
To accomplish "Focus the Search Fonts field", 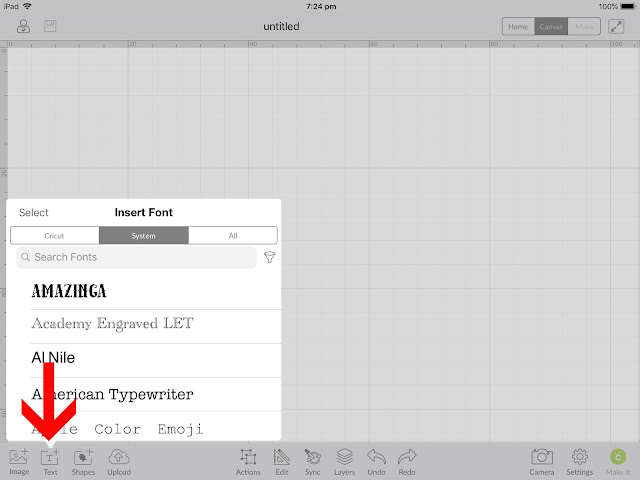I will click(136, 257).
